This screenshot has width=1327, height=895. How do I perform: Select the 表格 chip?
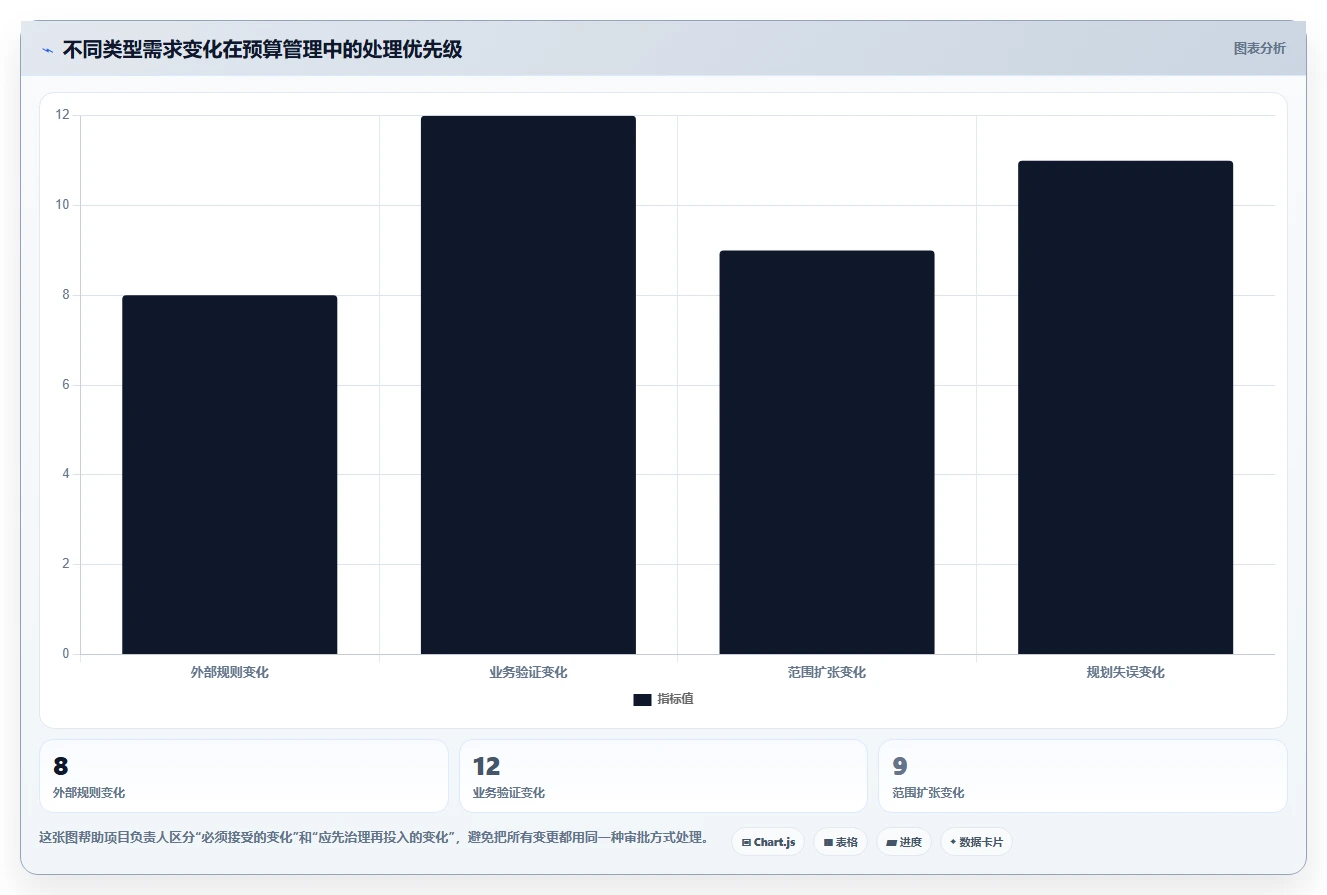(840, 842)
